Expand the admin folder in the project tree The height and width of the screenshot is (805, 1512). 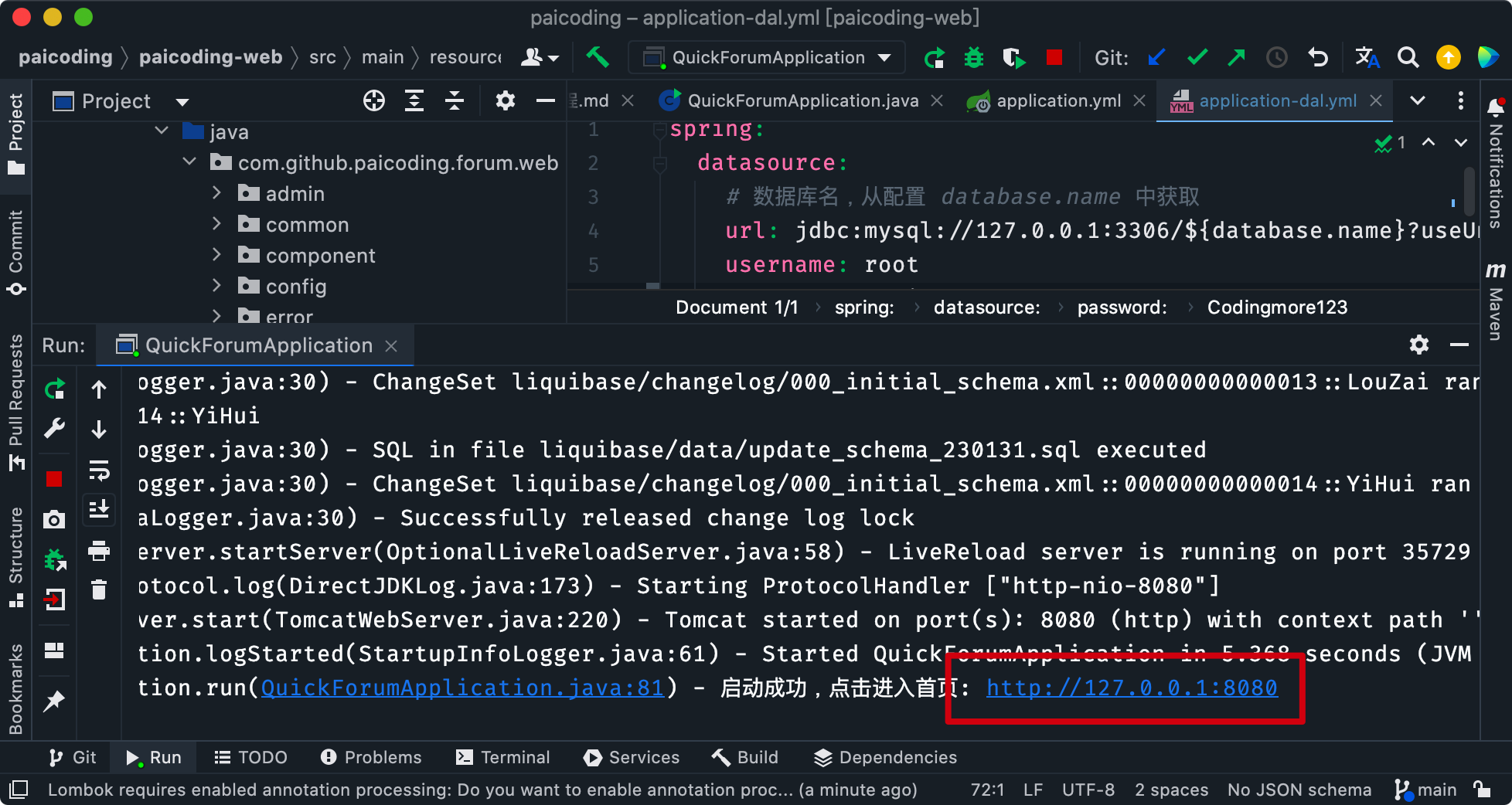tap(217, 193)
